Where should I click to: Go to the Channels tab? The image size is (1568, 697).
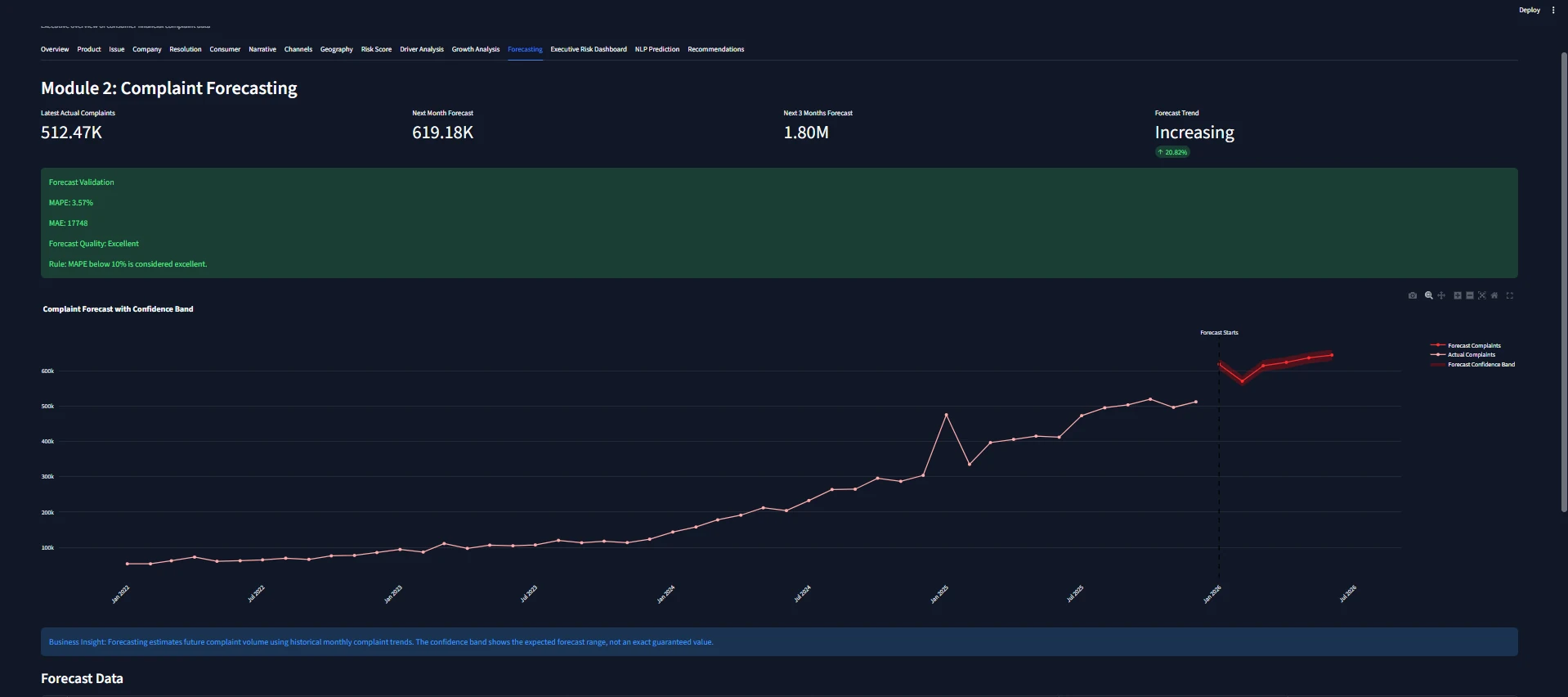tap(298, 49)
